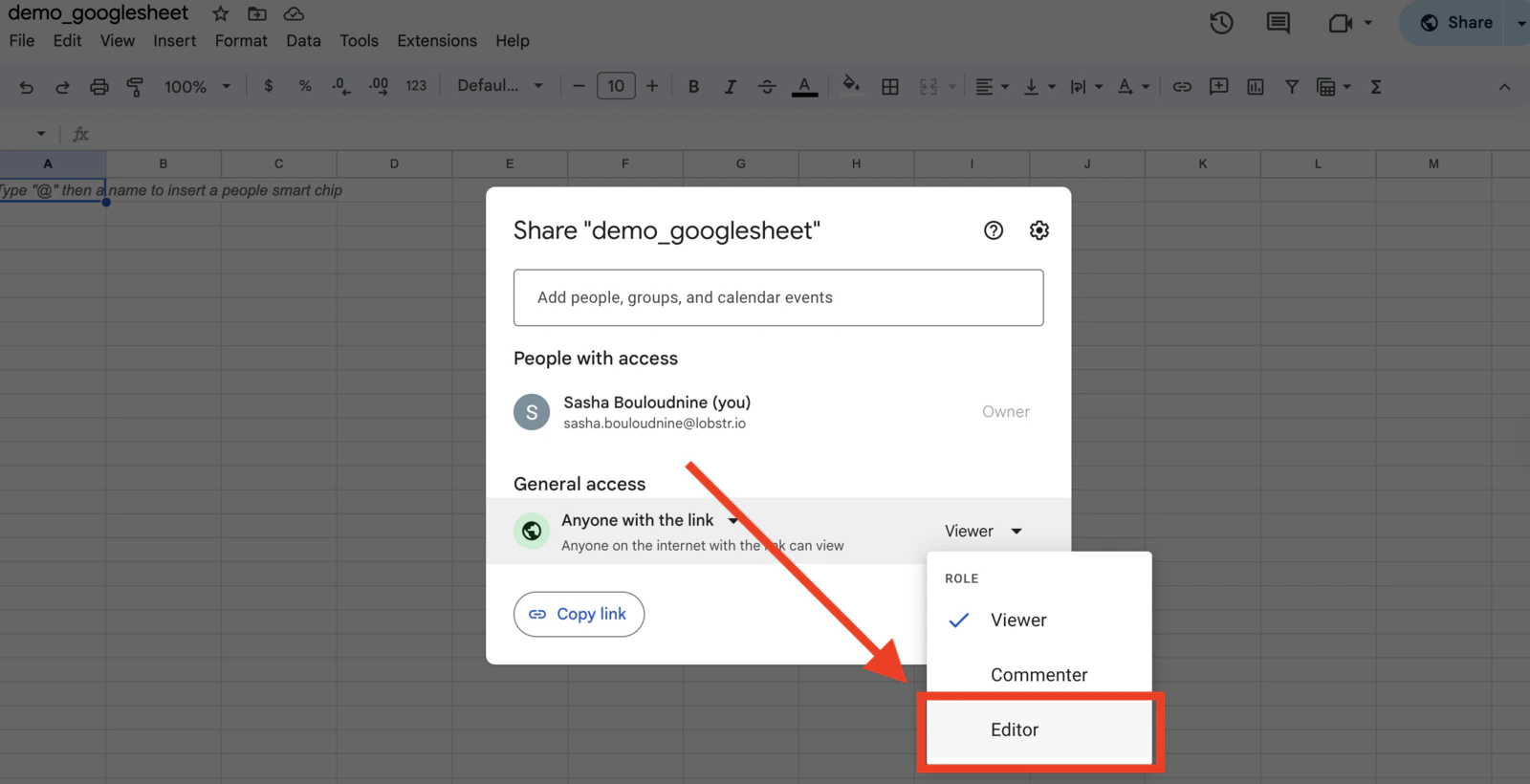1530x784 pixels.
Task: Open version history clock icon
Action: coord(1221,23)
